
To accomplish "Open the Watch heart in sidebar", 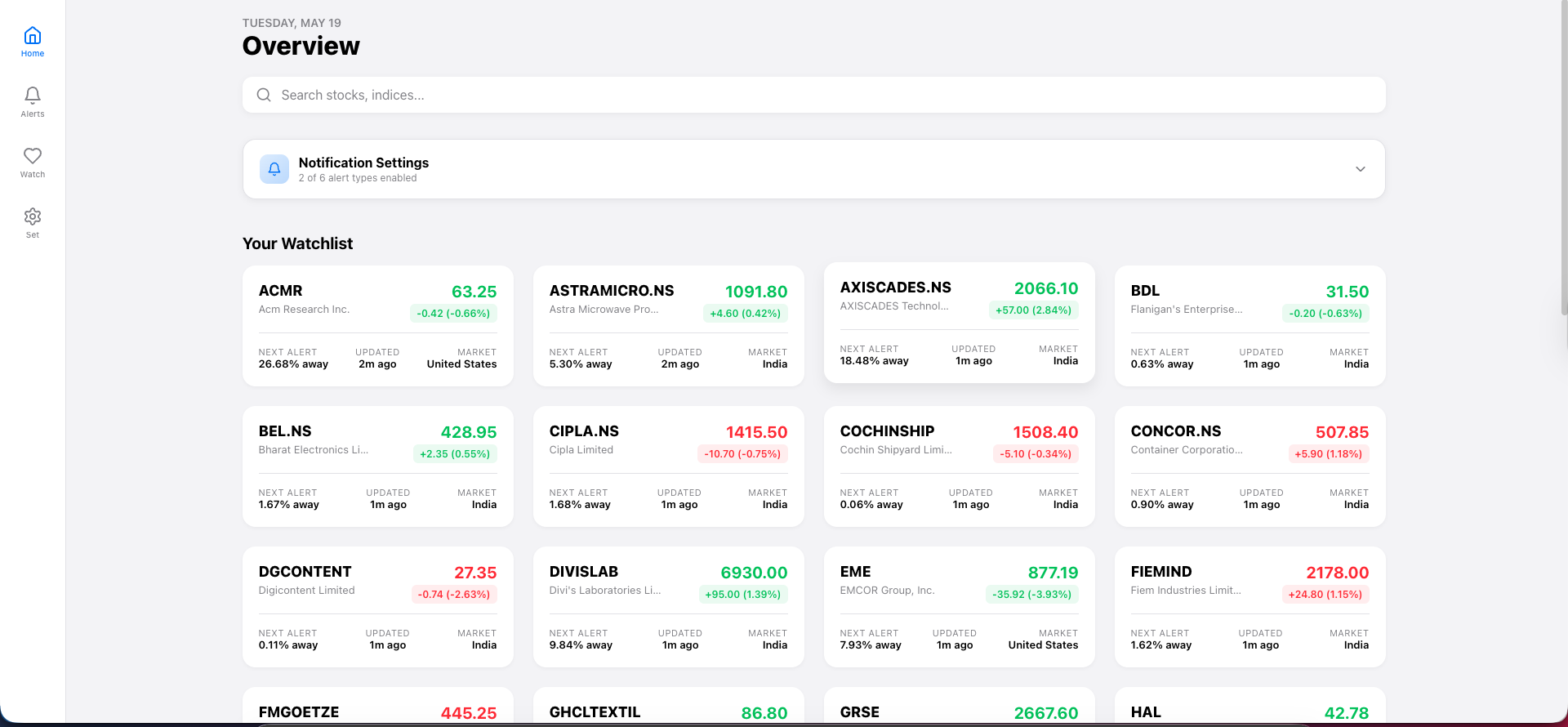I will [x=33, y=163].
